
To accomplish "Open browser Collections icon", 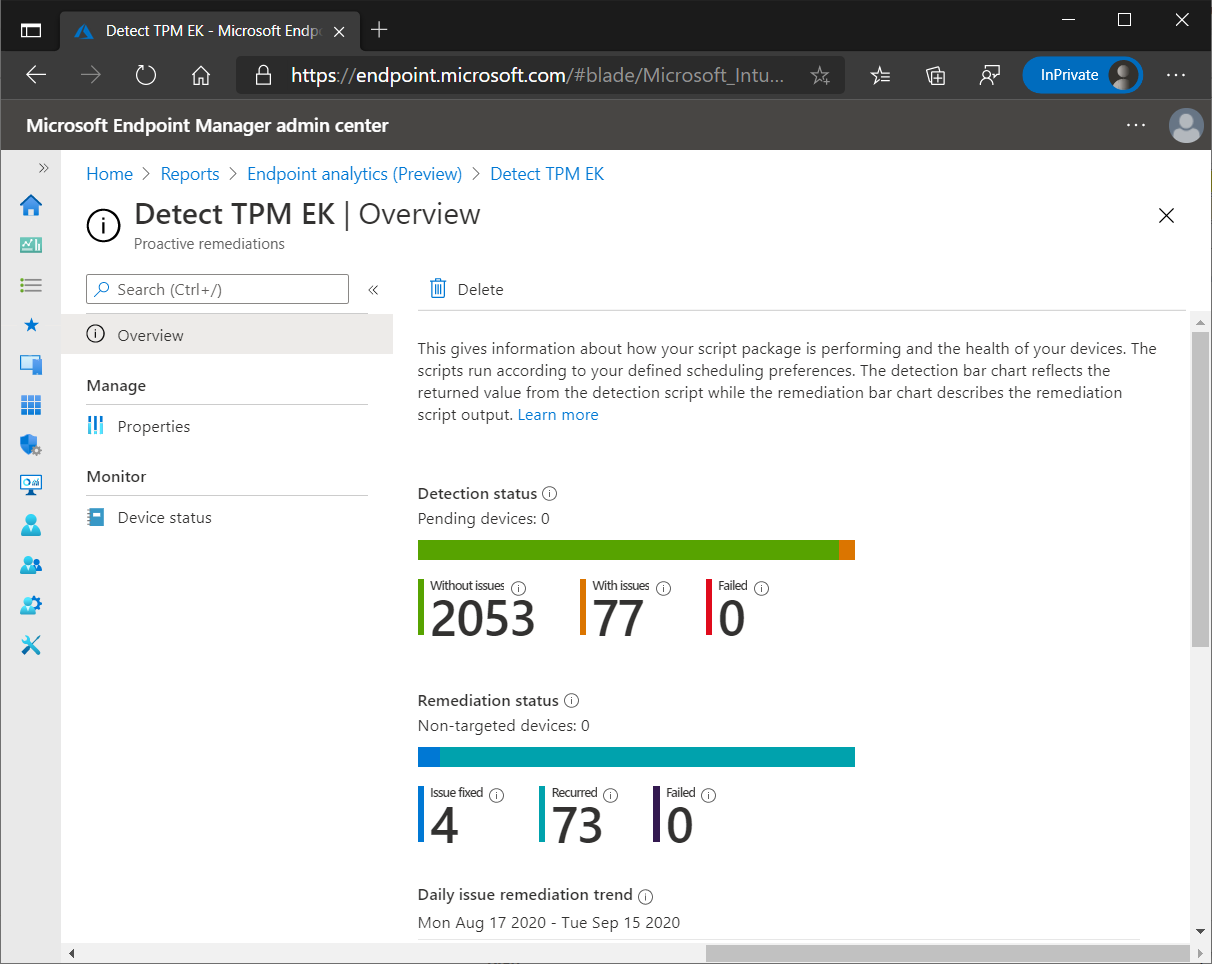I will pos(935,75).
